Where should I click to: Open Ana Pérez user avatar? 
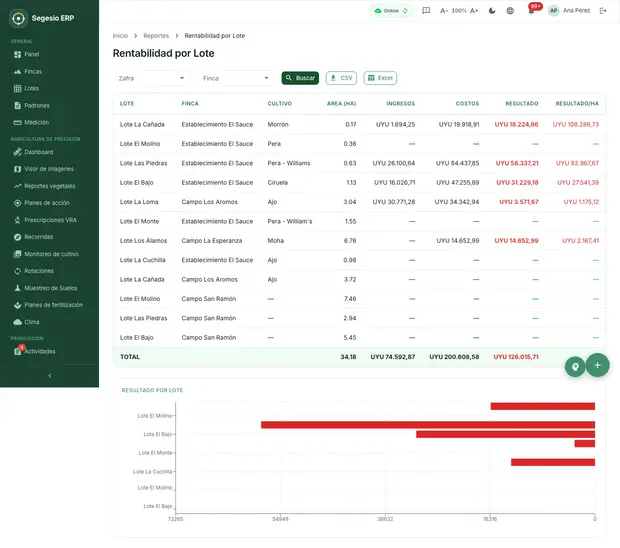(x=554, y=11)
